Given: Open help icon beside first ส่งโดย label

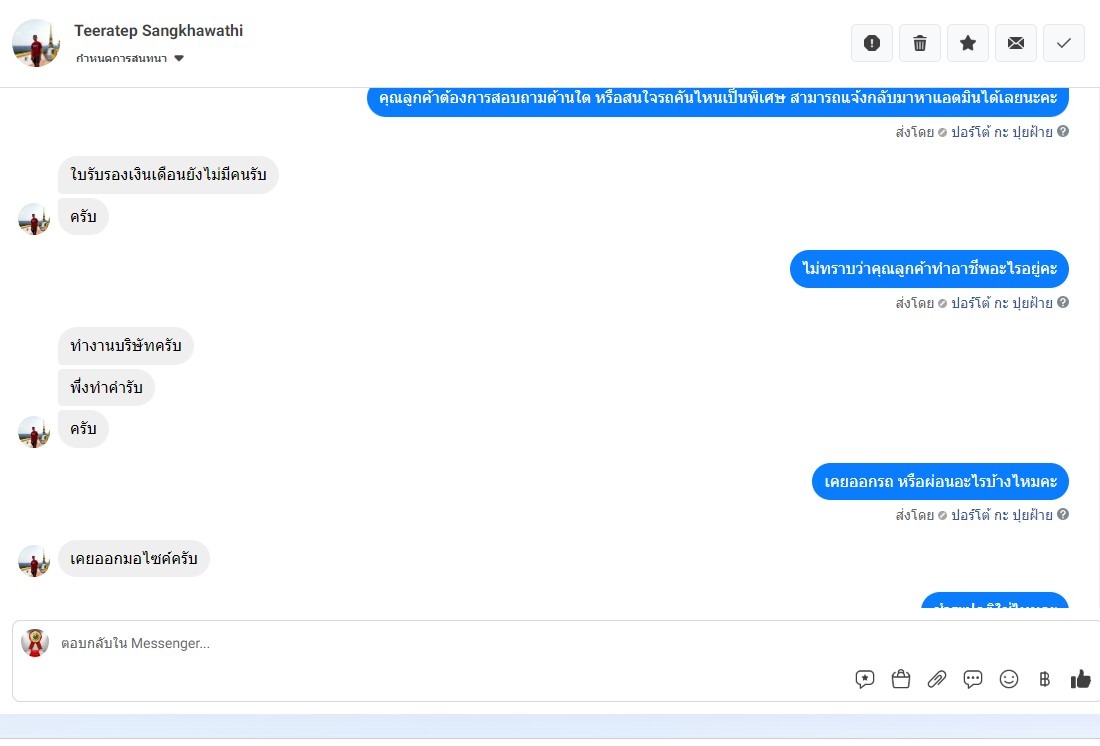Looking at the screenshot, I should (x=1063, y=131).
